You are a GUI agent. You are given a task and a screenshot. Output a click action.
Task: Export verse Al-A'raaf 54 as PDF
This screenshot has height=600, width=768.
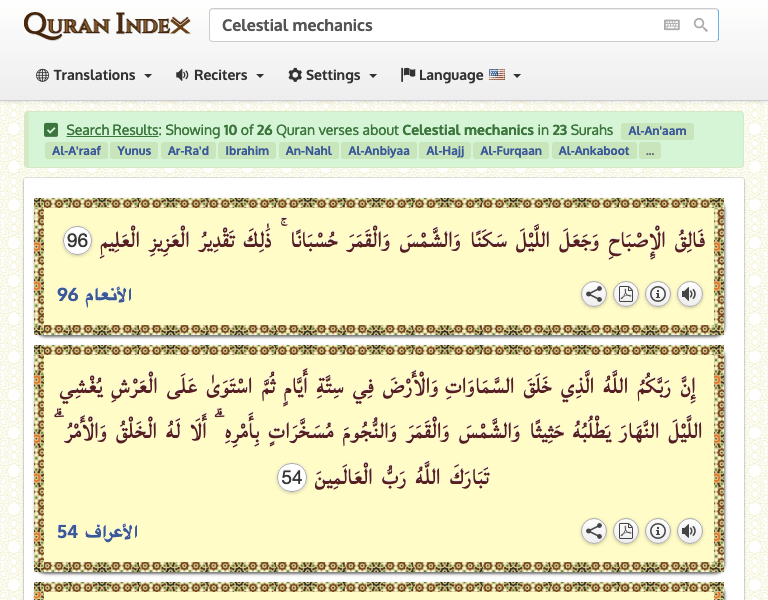pyautogui.click(x=626, y=531)
